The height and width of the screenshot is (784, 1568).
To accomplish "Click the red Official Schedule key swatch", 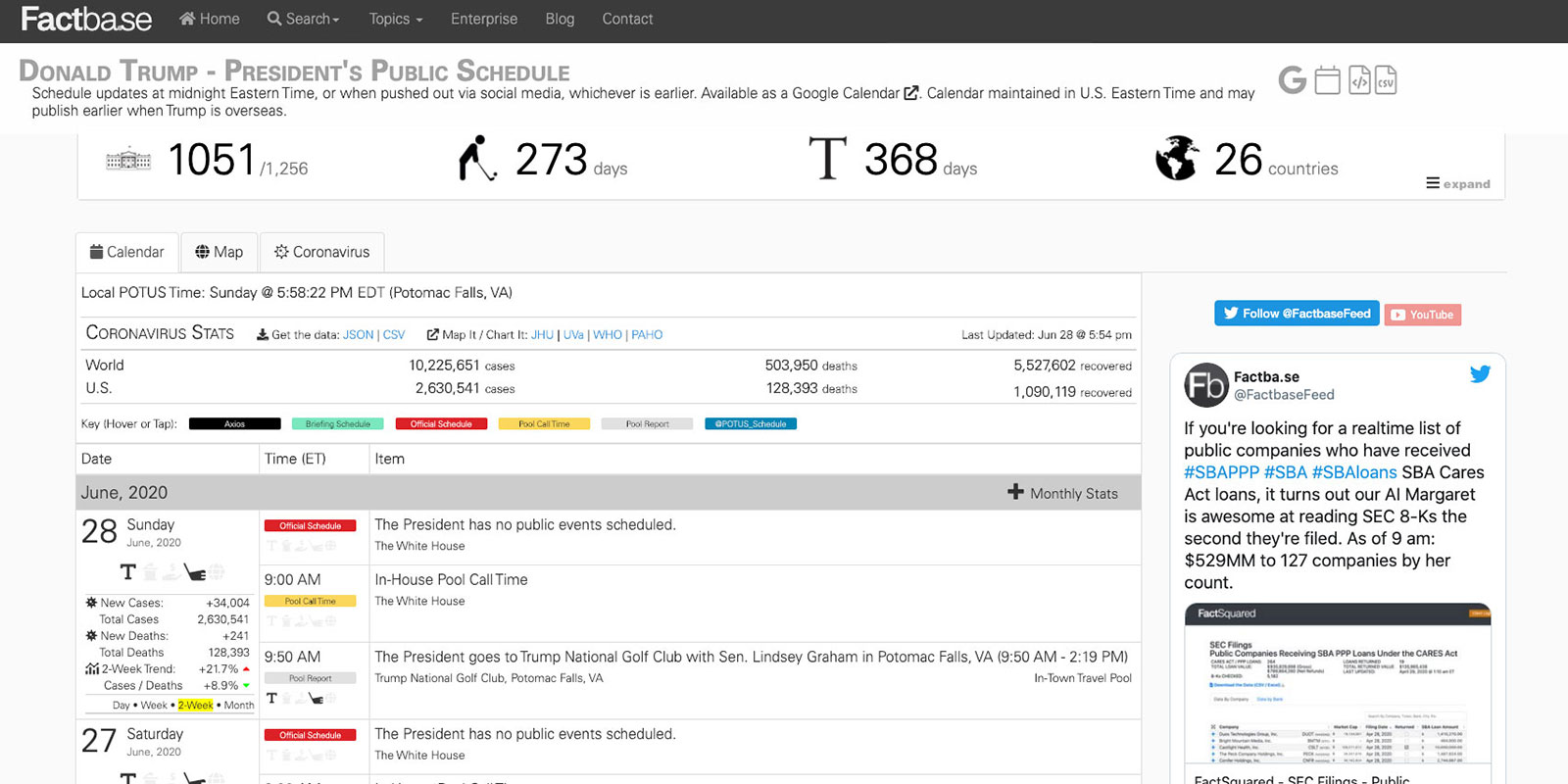I will pos(441,424).
